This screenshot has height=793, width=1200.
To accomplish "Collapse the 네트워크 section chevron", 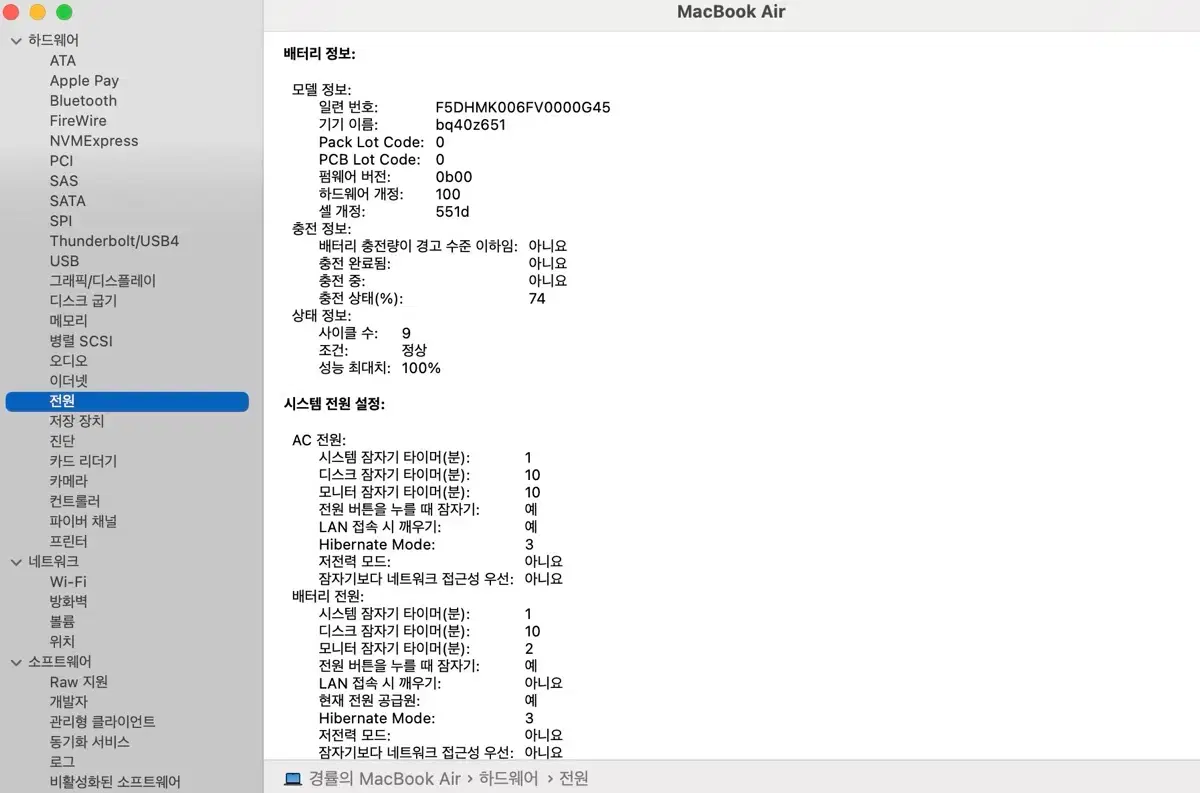I will click(16, 562).
